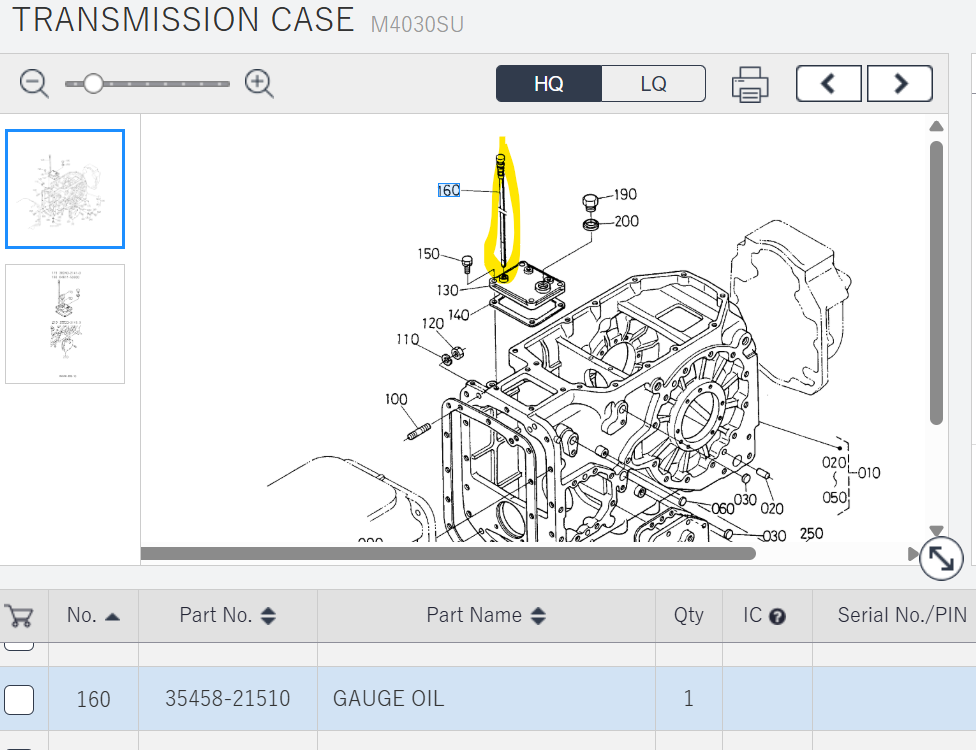The image size is (976, 750).
Task: Click the zoom out magnifier icon
Action: (x=34, y=84)
